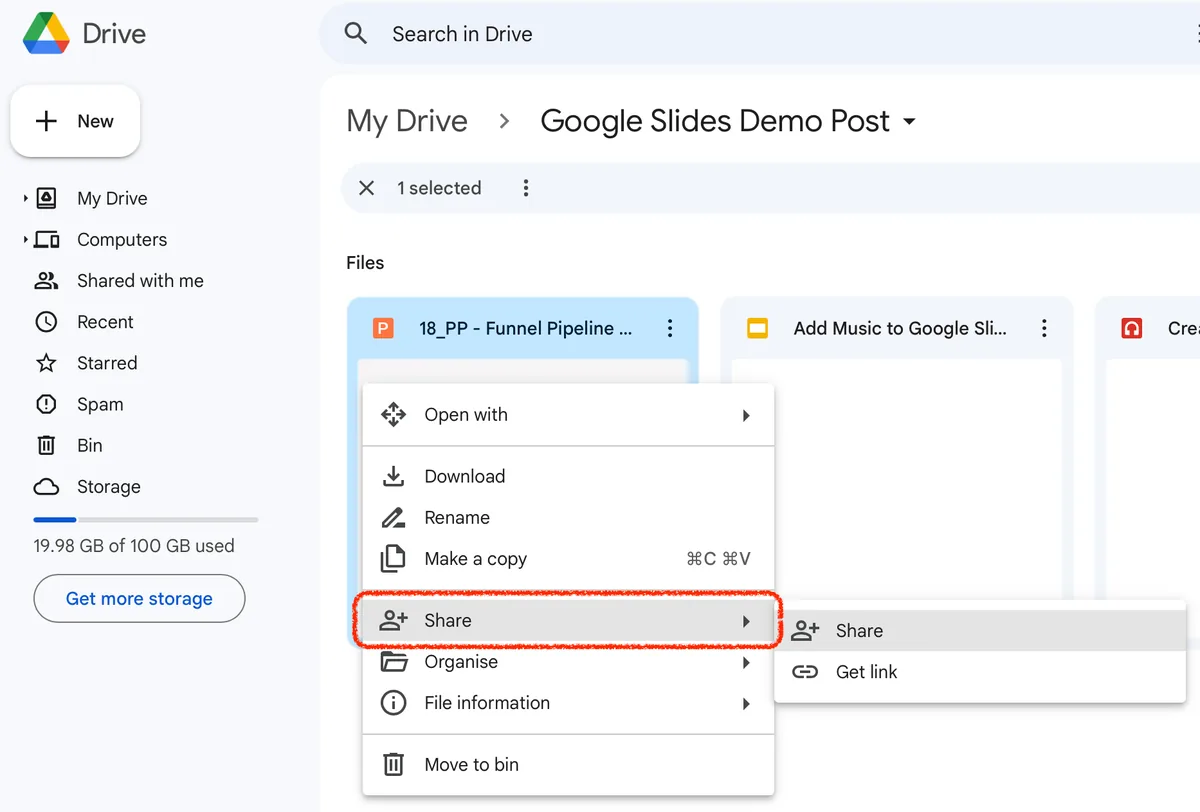The height and width of the screenshot is (812, 1200).
Task: Clear selection with the X icon
Action: tap(367, 188)
